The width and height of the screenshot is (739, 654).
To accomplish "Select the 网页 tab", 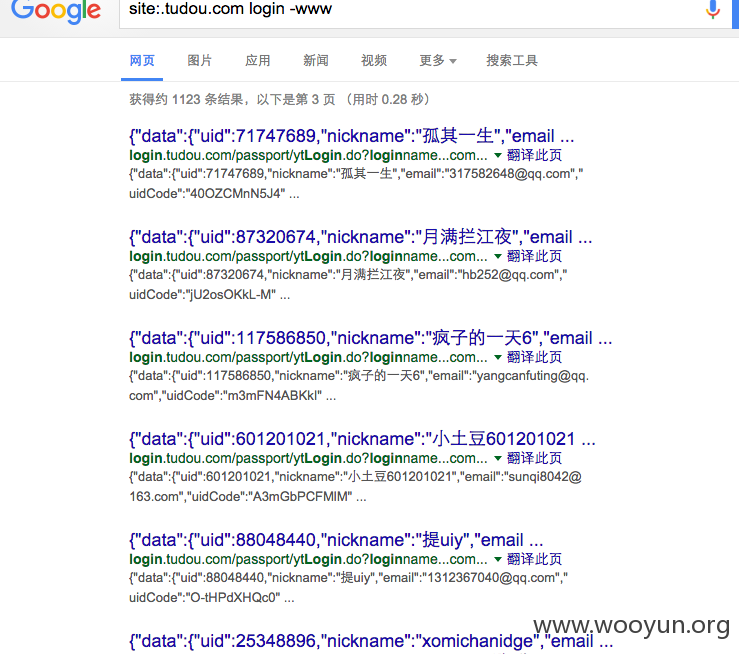I will [142, 60].
